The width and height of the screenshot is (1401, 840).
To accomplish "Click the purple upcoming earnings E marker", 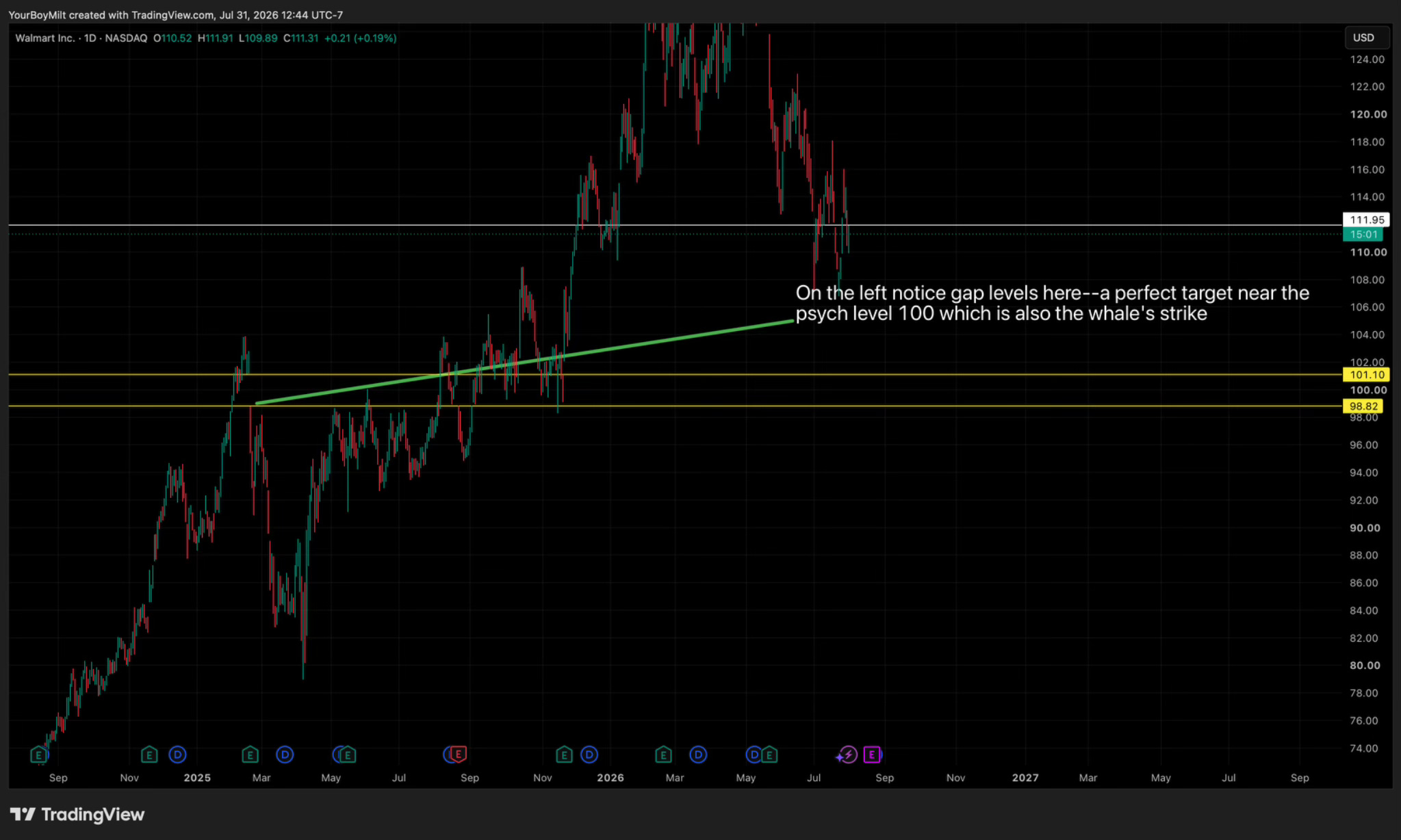I will tap(872, 754).
